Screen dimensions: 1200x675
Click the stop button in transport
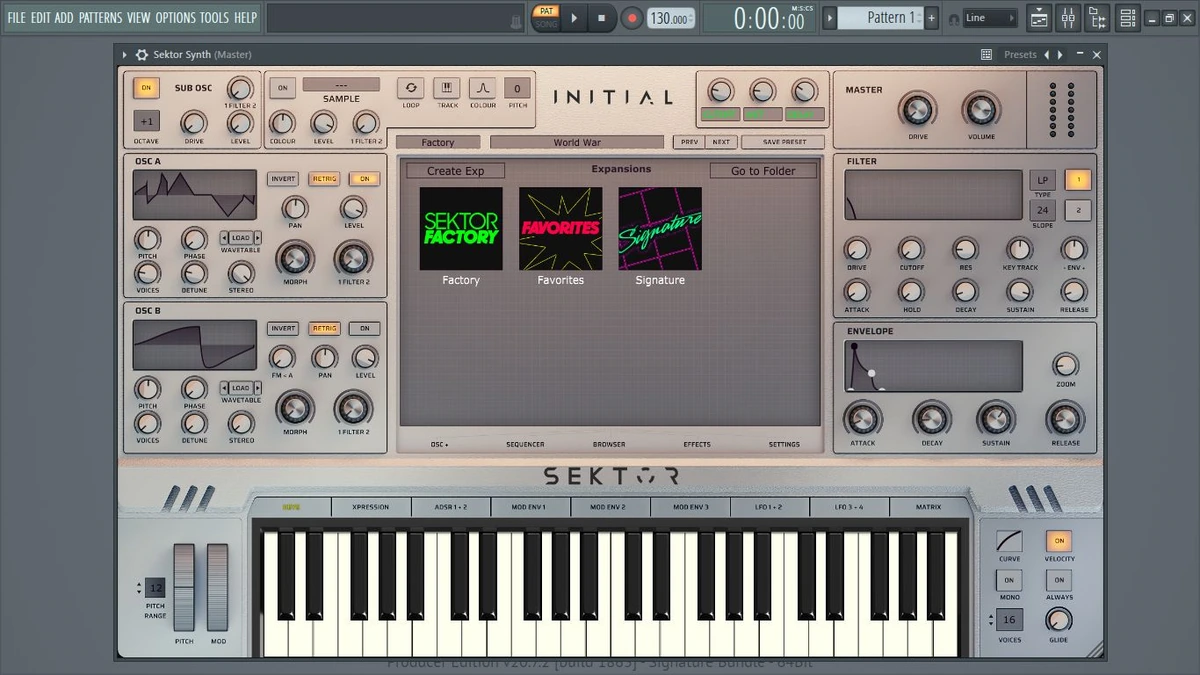tap(602, 18)
